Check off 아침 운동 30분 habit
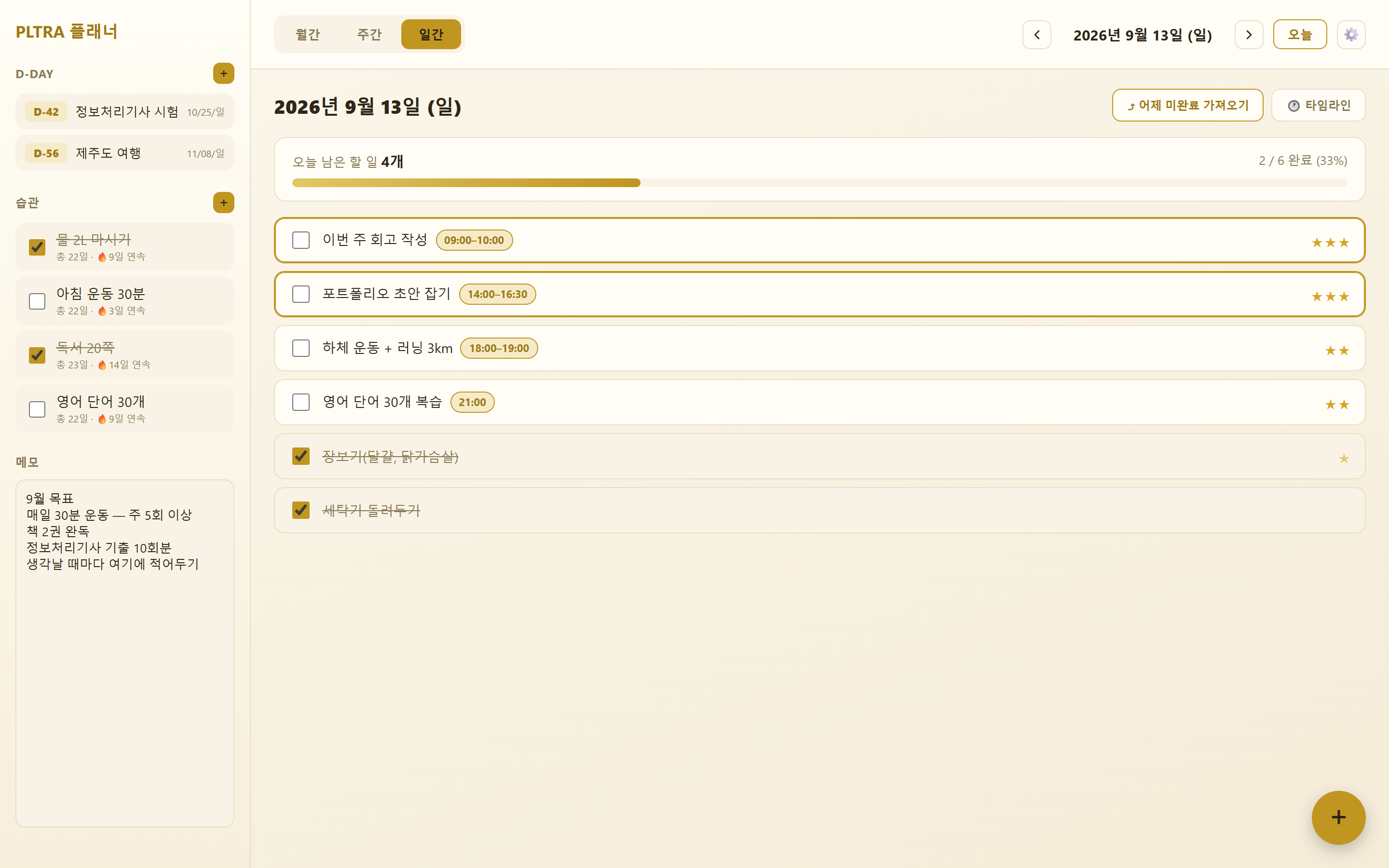This screenshot has height=868, width=1389. pos(37,301)
